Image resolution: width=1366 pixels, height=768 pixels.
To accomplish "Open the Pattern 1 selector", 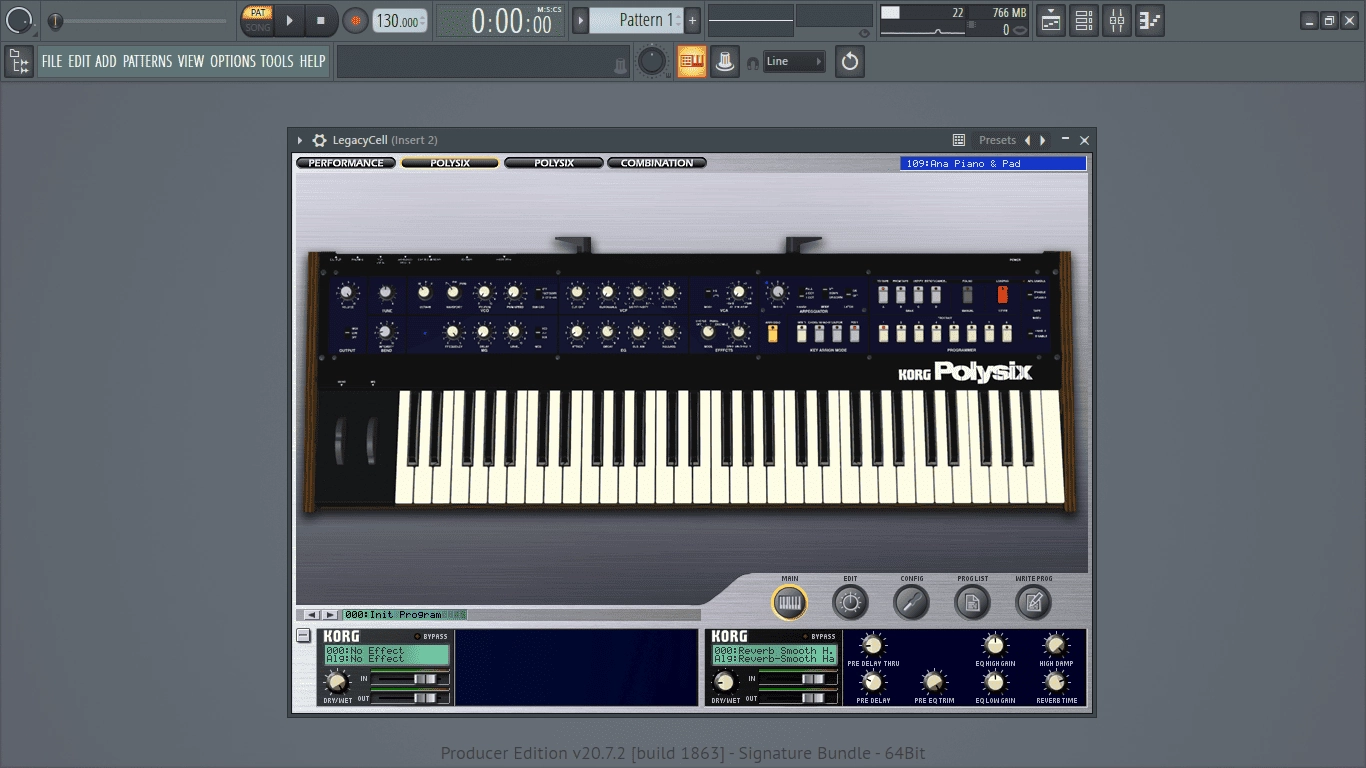I will pyautogui.click(x=636, y=20).
